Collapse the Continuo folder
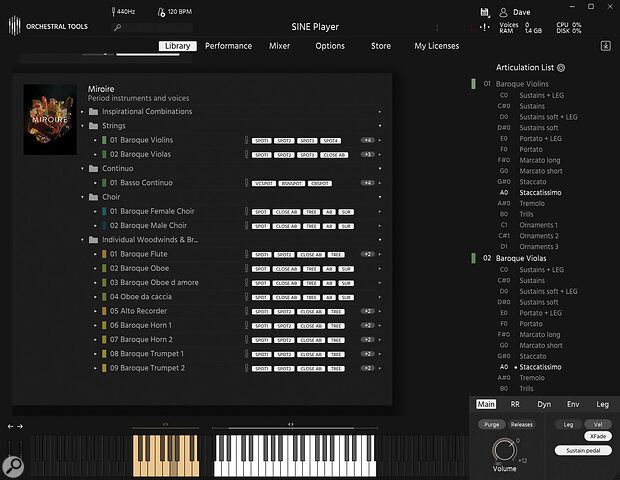 point(82,168)
